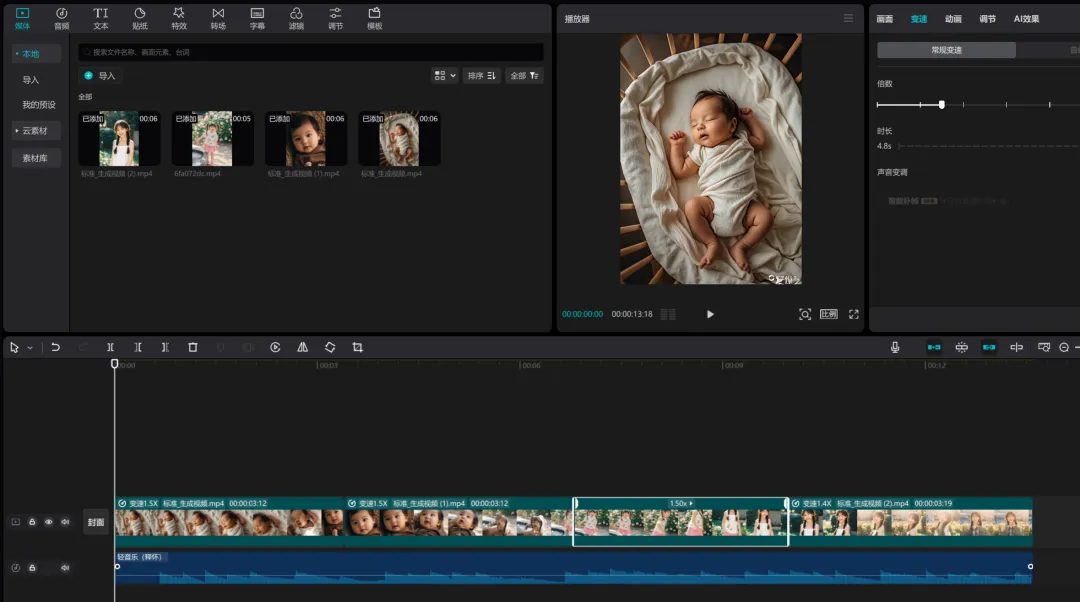Open the 比例 aspect ratio selector
This screenshot has height=602, width=1080.
829,314
